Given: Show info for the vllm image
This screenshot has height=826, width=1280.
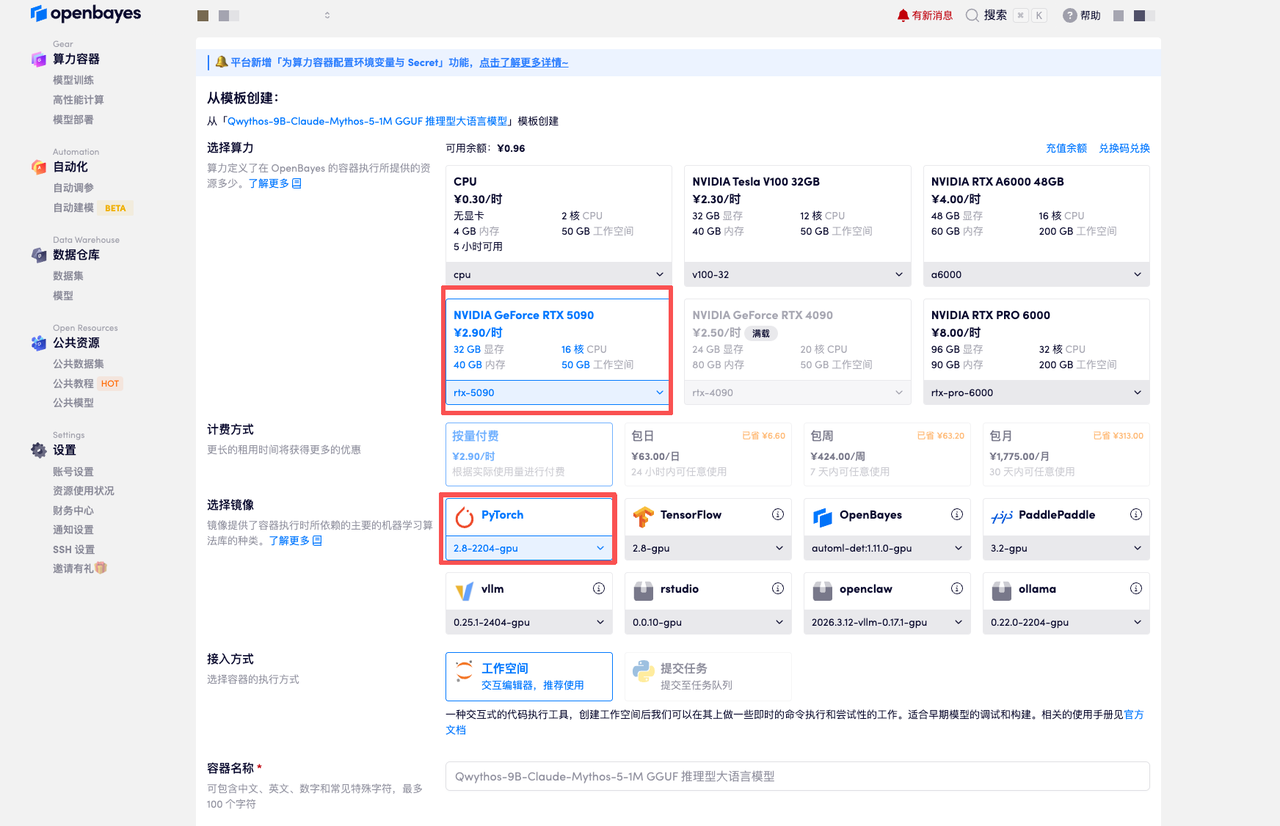Looking at the screenshot, I should 599,589.
